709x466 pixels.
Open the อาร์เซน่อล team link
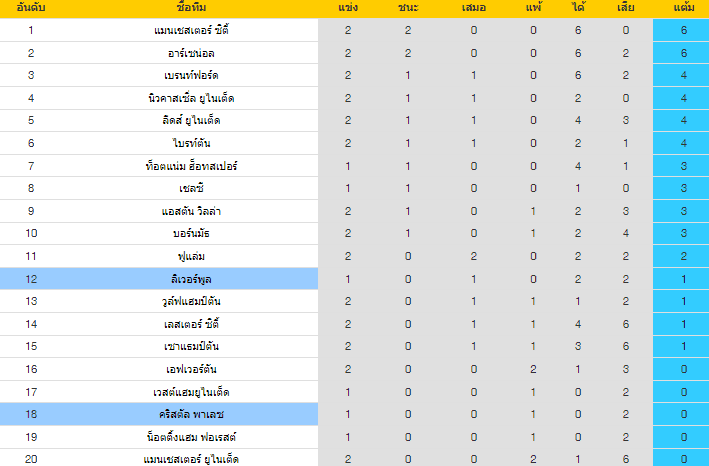191,53
